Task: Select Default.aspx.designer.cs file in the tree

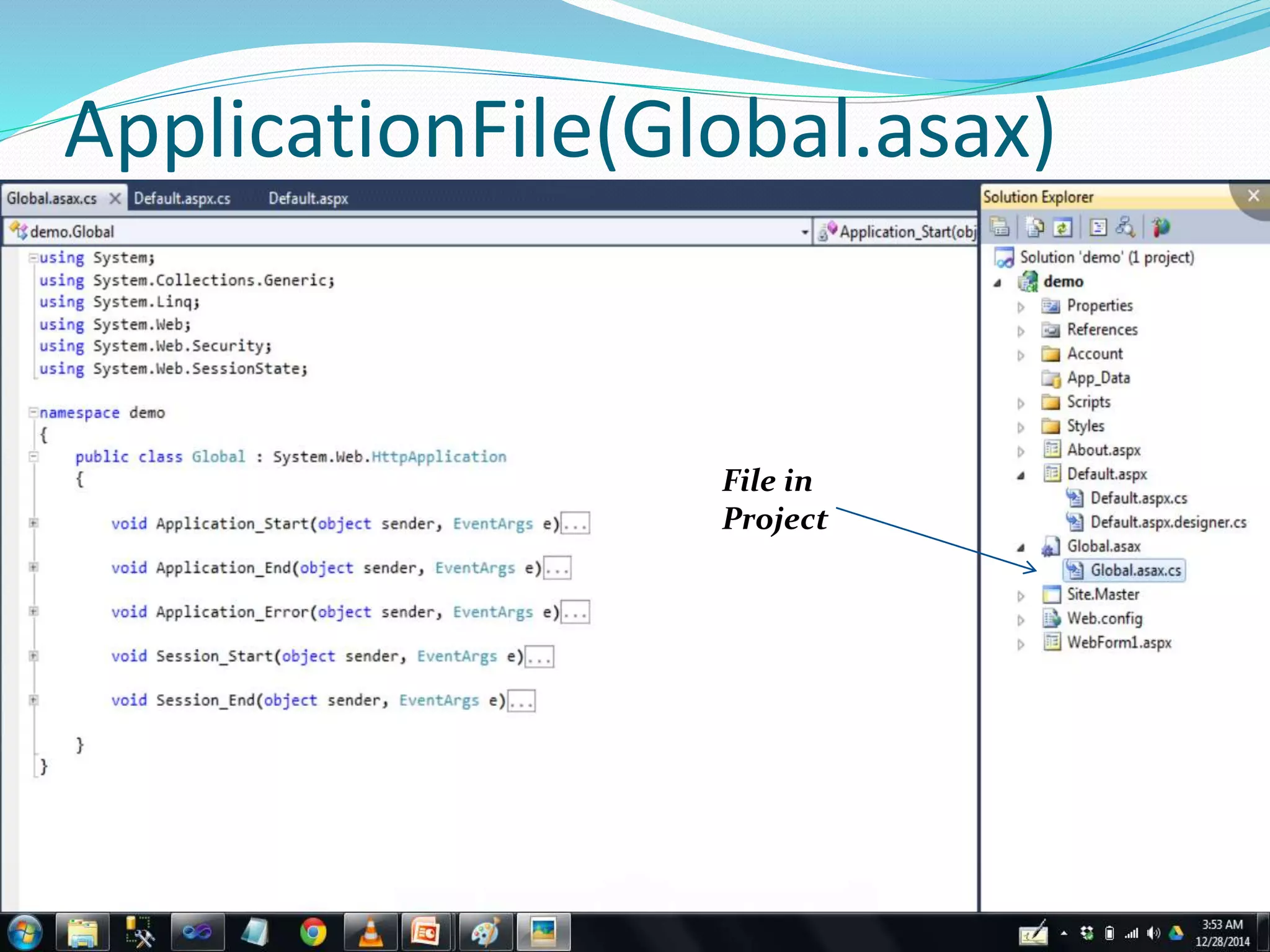Action: [x=1168, y=522]
